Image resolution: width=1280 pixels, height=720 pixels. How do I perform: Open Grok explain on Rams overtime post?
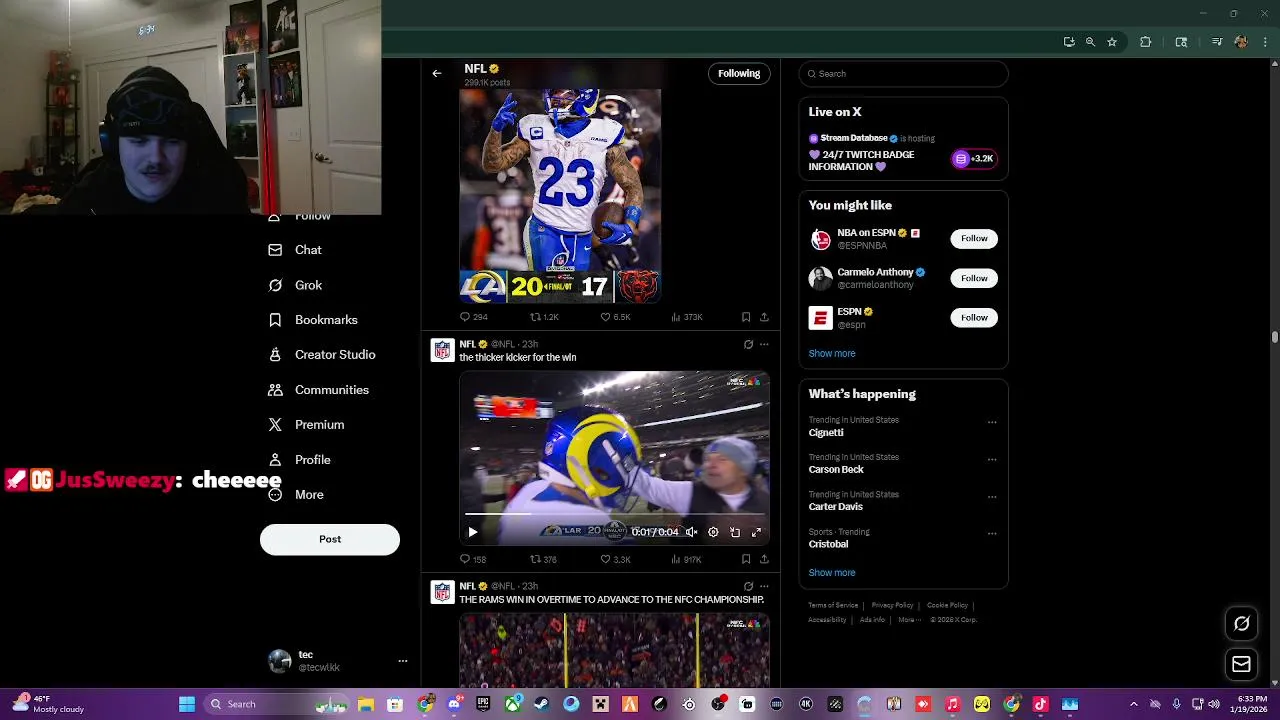click(748, 586)
